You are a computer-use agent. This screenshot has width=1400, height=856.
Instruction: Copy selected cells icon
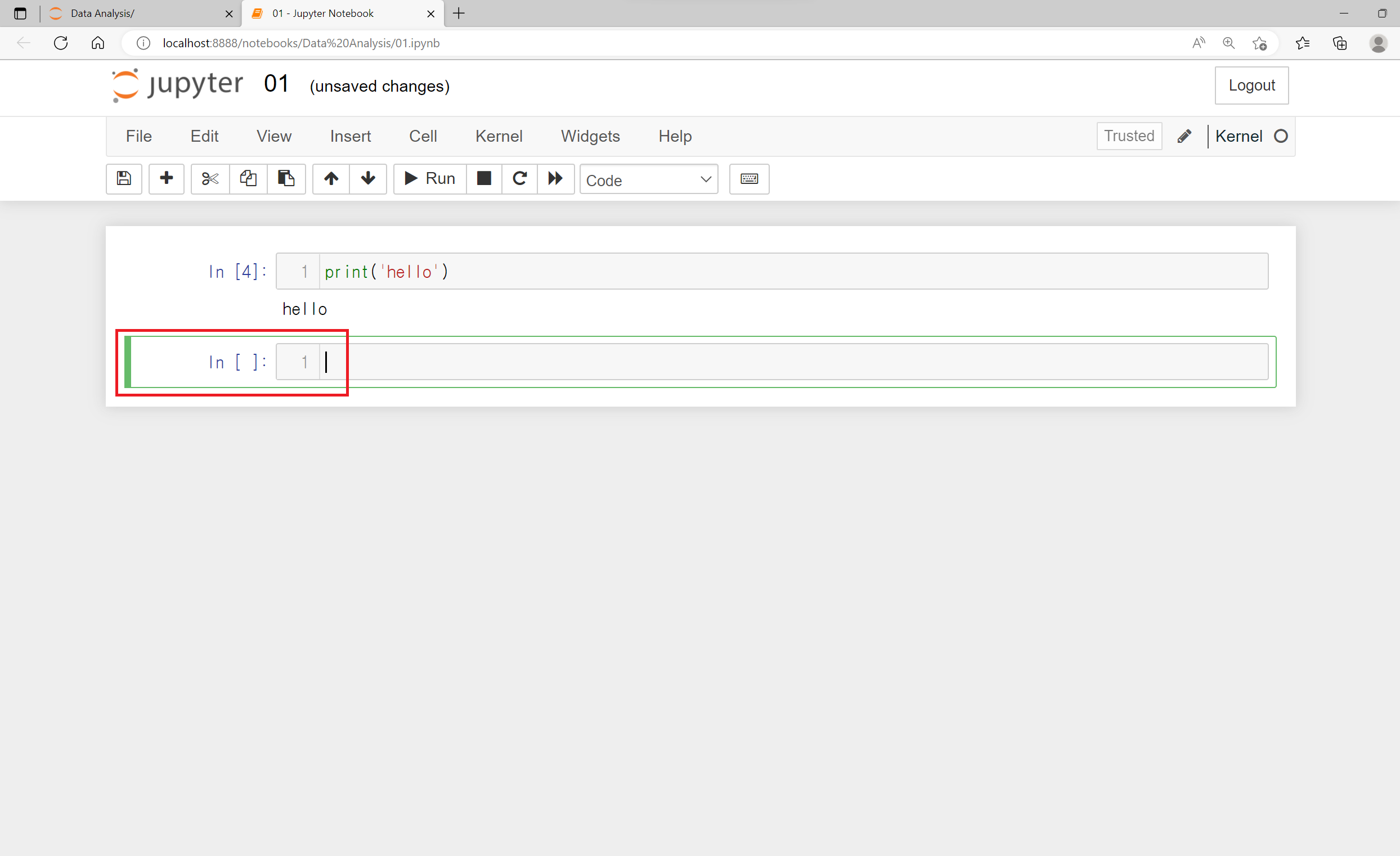[248, 178]
